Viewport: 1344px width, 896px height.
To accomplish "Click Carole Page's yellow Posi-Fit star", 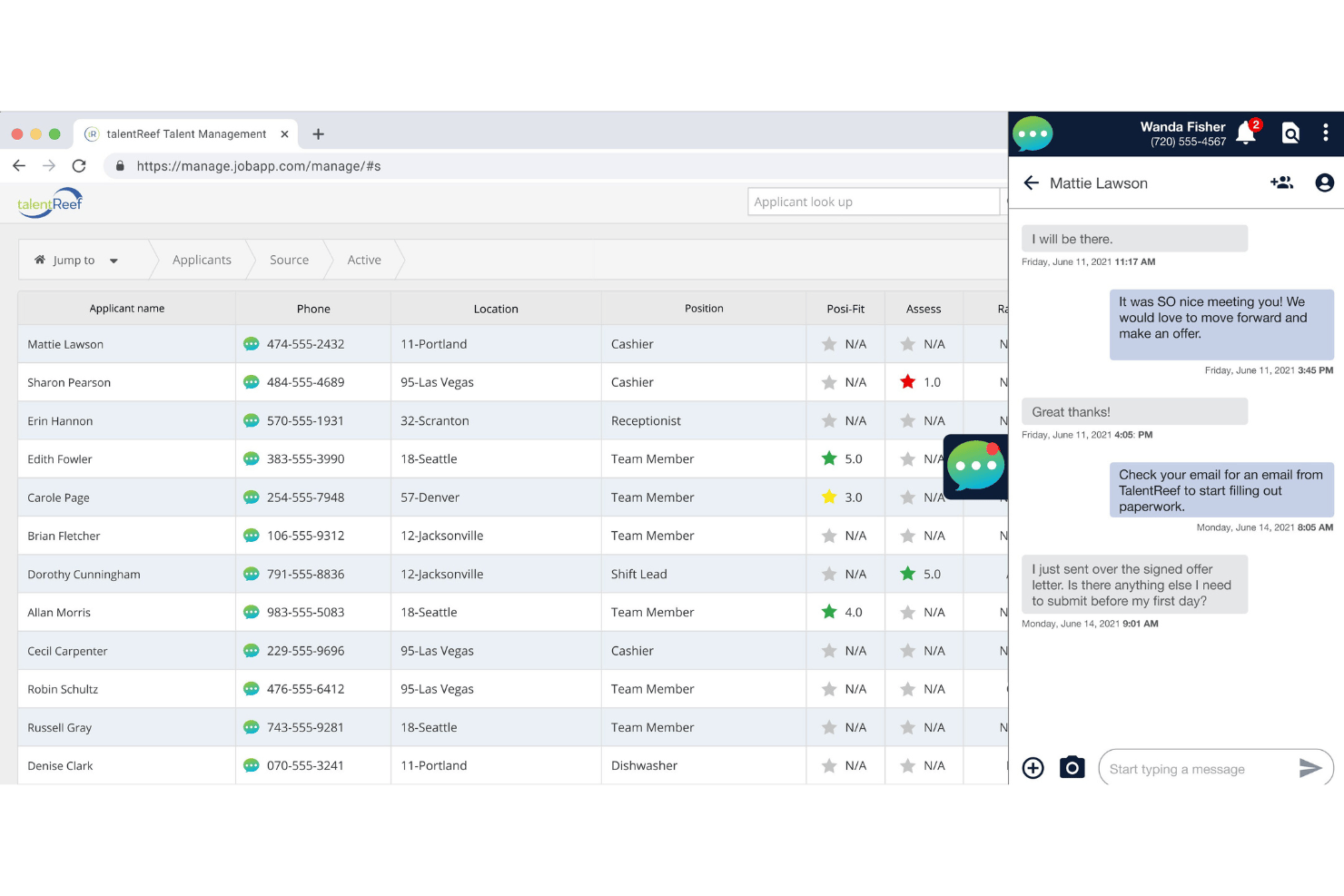I will [829, 497].
